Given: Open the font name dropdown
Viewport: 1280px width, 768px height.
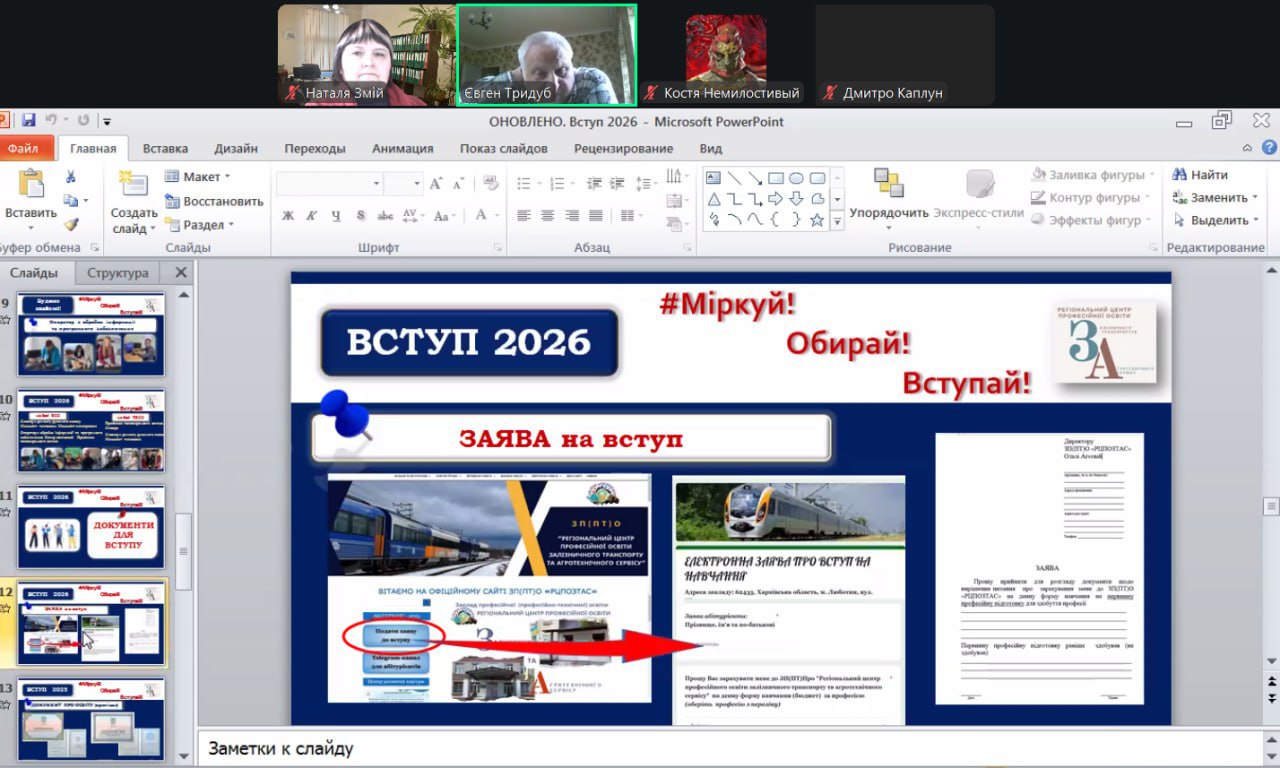Looking at the screenshot, I should [376, 184].
